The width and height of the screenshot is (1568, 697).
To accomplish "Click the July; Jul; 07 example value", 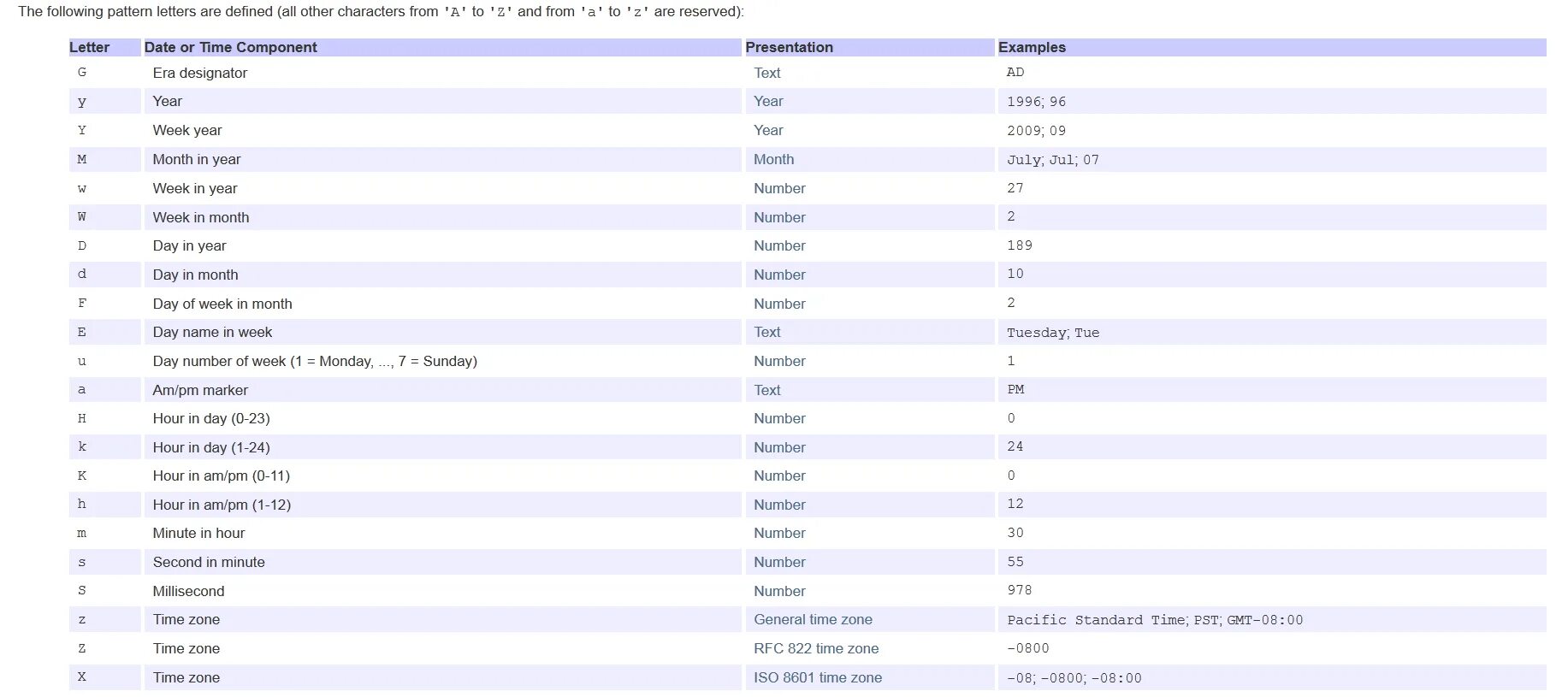I will pos(1053,159).
